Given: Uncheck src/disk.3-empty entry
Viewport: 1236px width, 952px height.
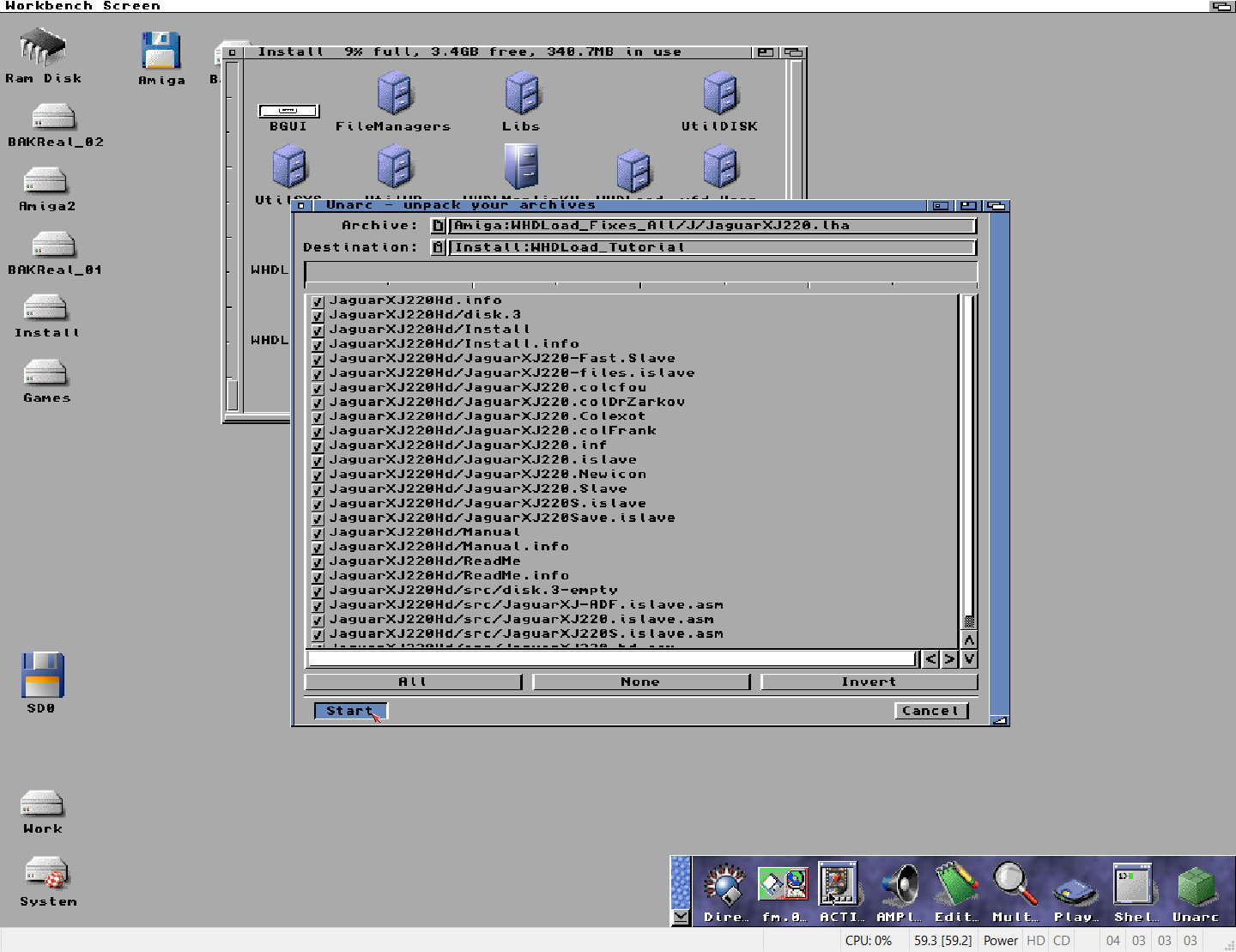Looking at the screenshot, I should tap(318, 591).
